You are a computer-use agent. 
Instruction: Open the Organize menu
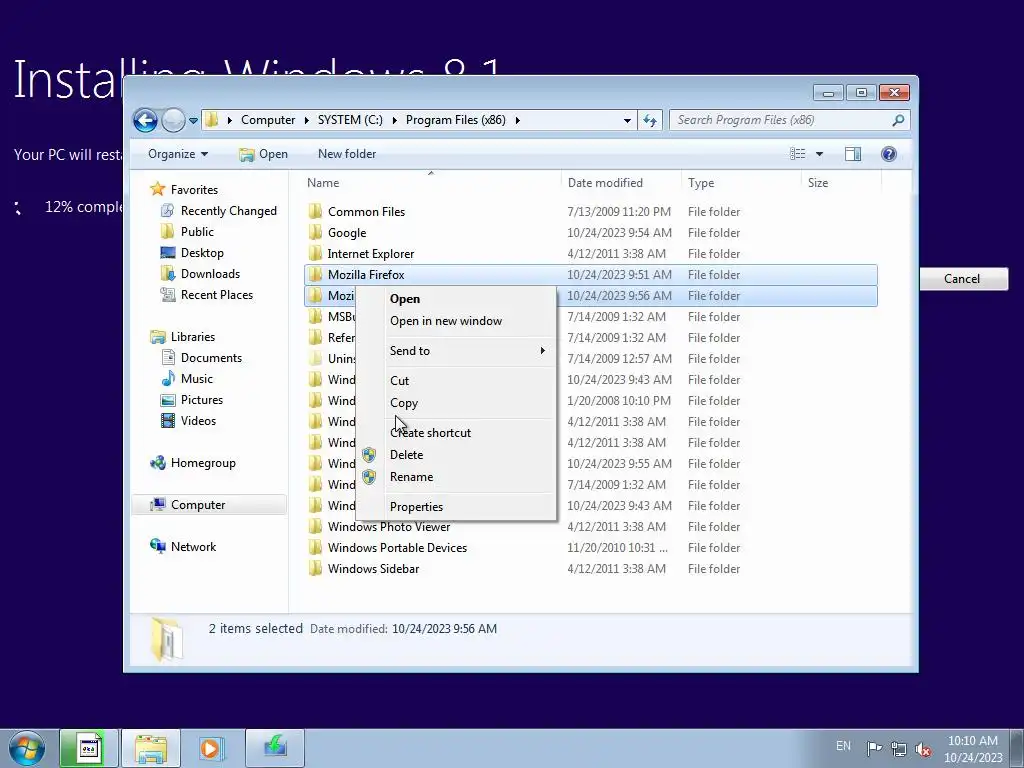178,154
